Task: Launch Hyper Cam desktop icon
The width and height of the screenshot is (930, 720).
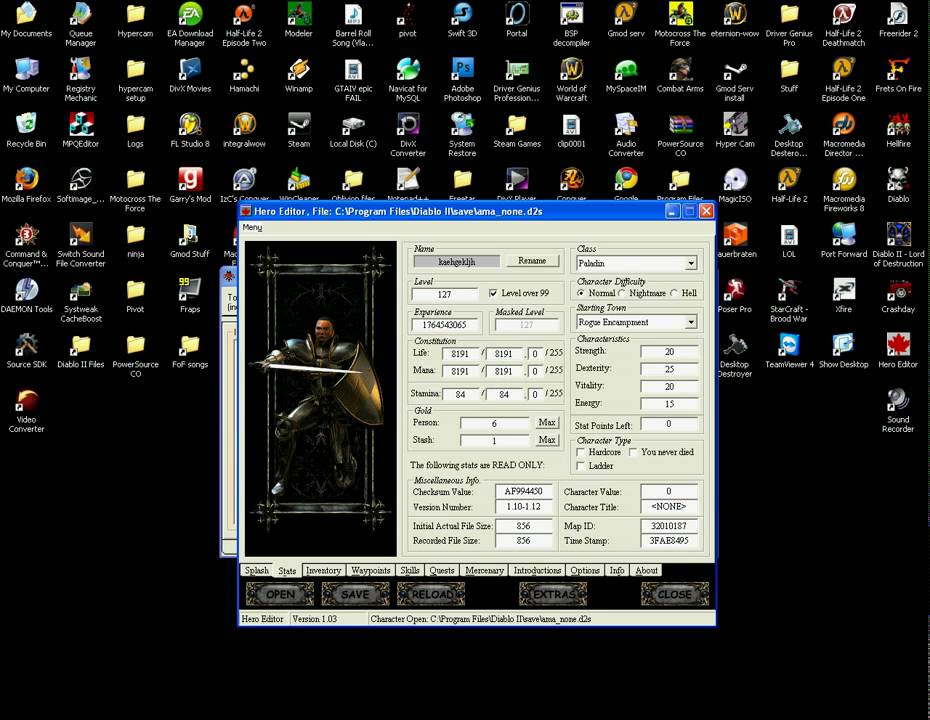Action: 734,130
